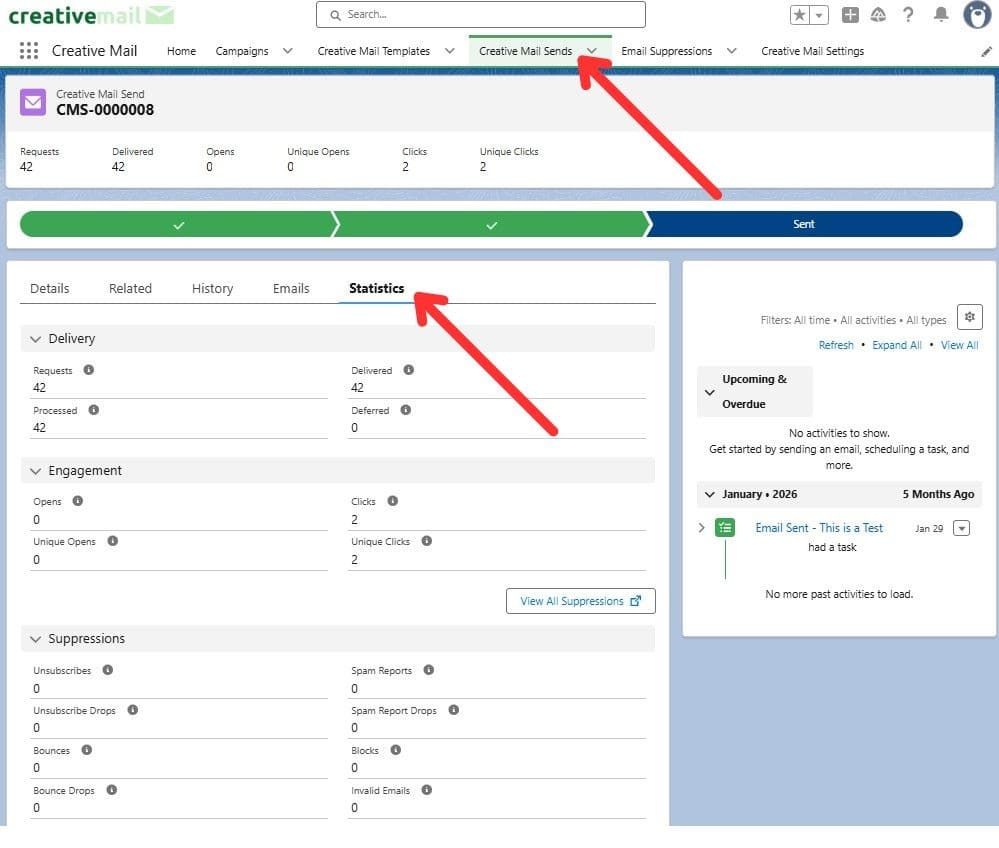This screenshot has height=848, width=999.
Task: Expand the Campaigns dropdown chevron
Action: pos(288,51)
